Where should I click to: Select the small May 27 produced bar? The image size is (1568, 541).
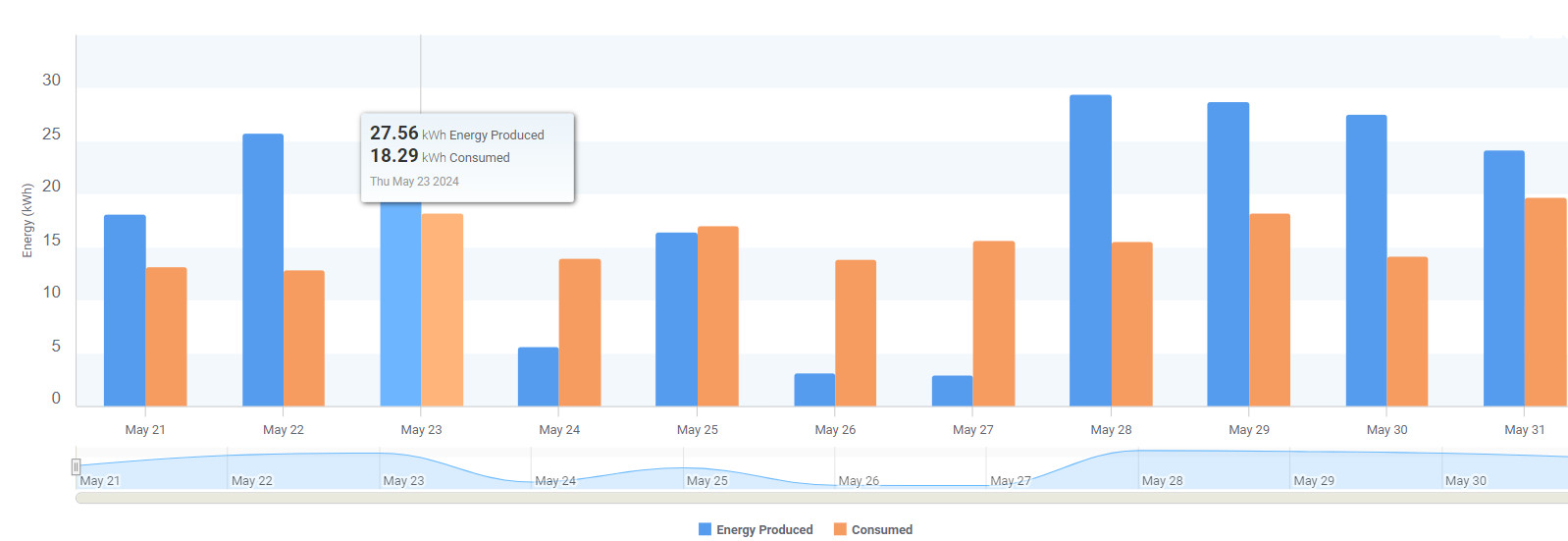coord(952,391)
